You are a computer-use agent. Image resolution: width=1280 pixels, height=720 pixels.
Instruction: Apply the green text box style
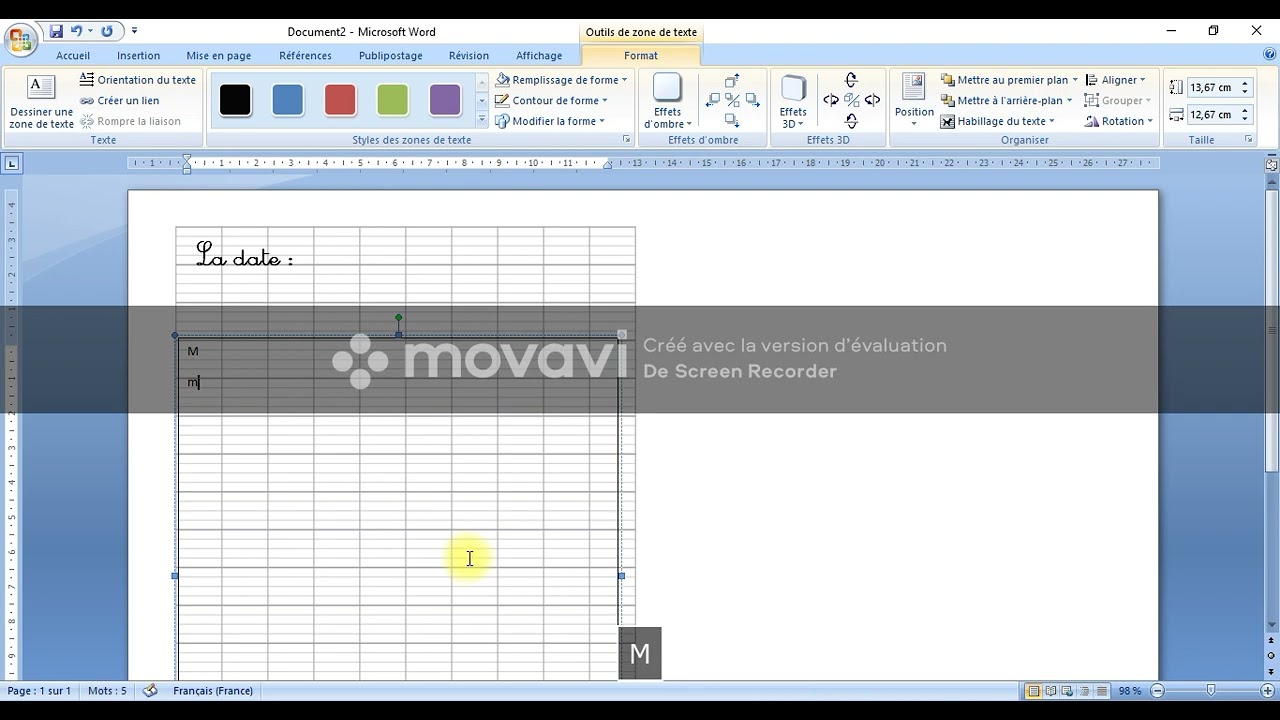(x=392, y=100)
